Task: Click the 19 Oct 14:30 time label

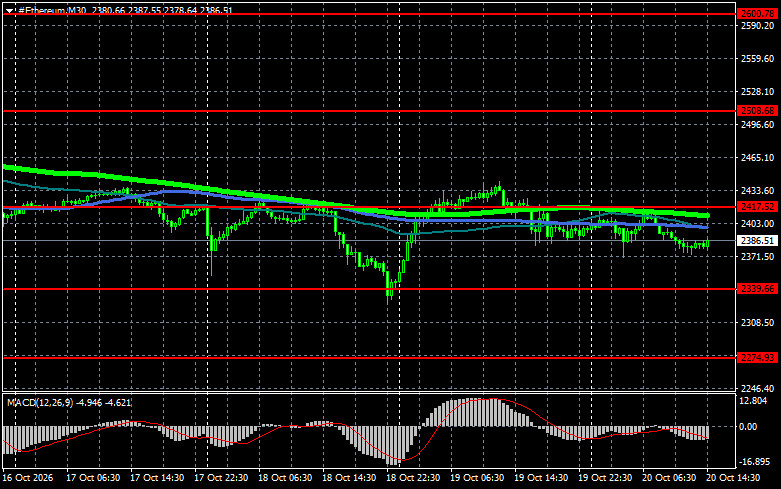Action: pyautogui.click(x=541, y=478)
